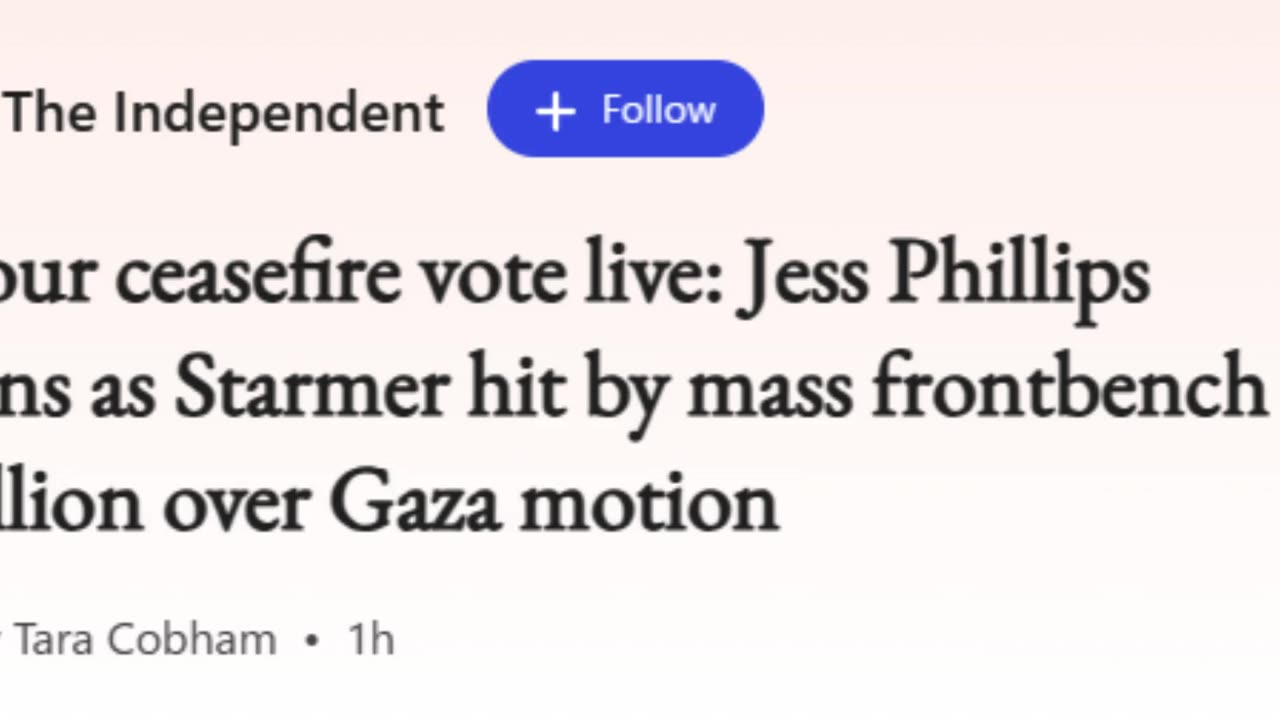Open The Independent publisher page
This screenshot has width=1280, height=720.
225,112
